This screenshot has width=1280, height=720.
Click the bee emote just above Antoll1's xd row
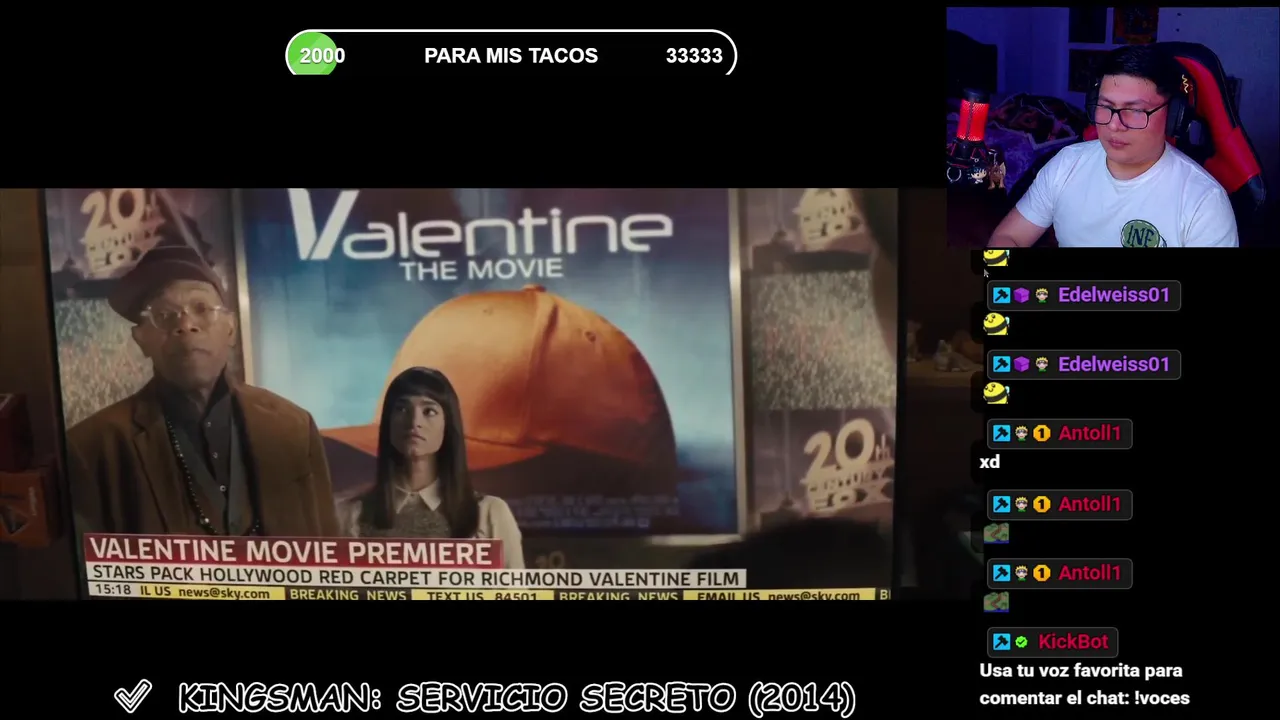(996, 393)
